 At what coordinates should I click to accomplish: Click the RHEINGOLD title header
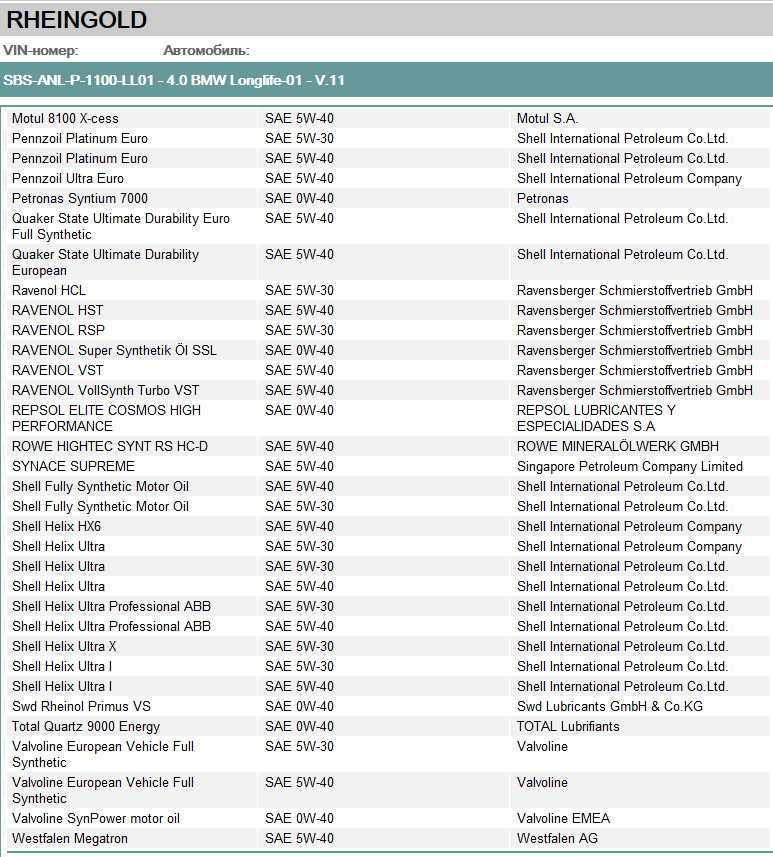coord(77,20)
